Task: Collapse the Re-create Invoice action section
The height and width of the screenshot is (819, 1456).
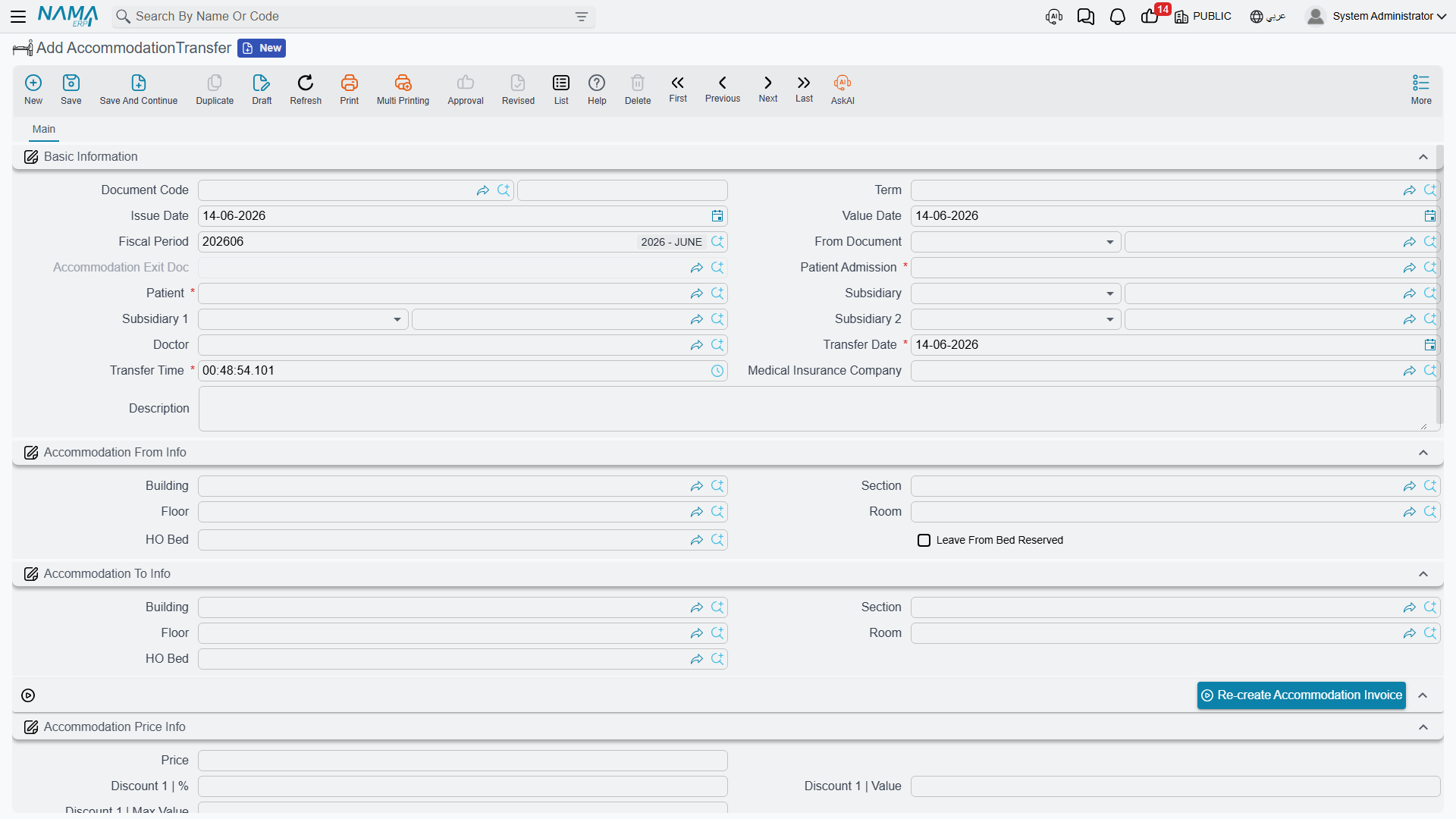Action: [x=1423, y=695]
